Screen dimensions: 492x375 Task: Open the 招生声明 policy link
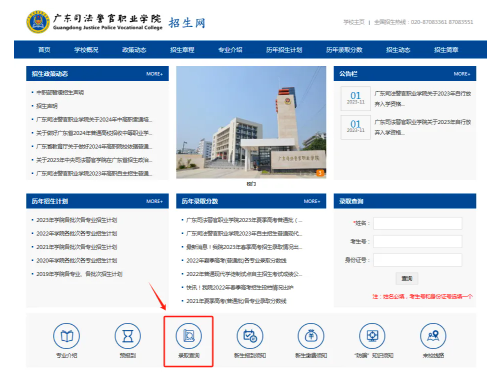pyautogui.click(x=47, y=106)
